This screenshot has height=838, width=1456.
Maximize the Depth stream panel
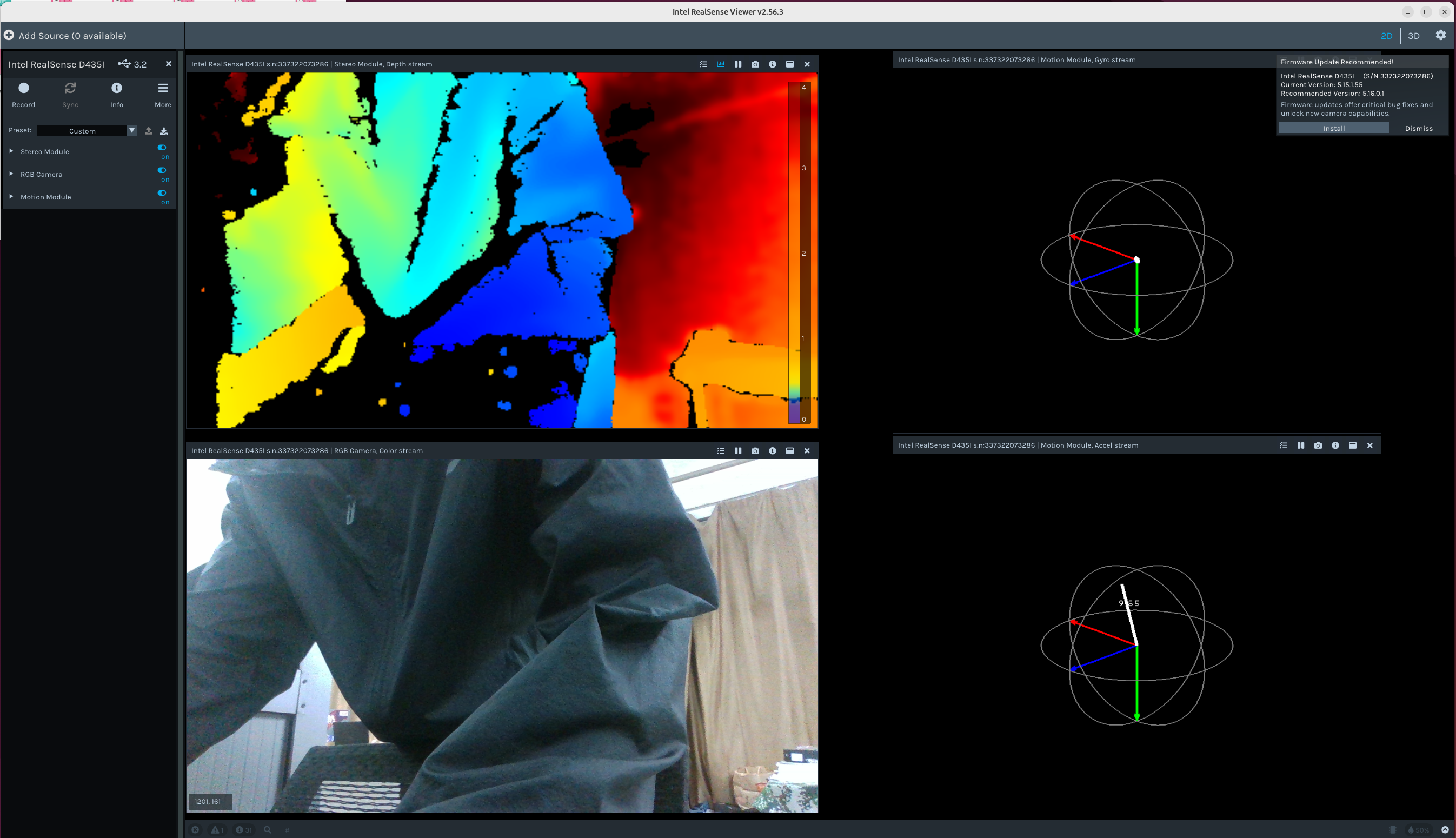789,64
